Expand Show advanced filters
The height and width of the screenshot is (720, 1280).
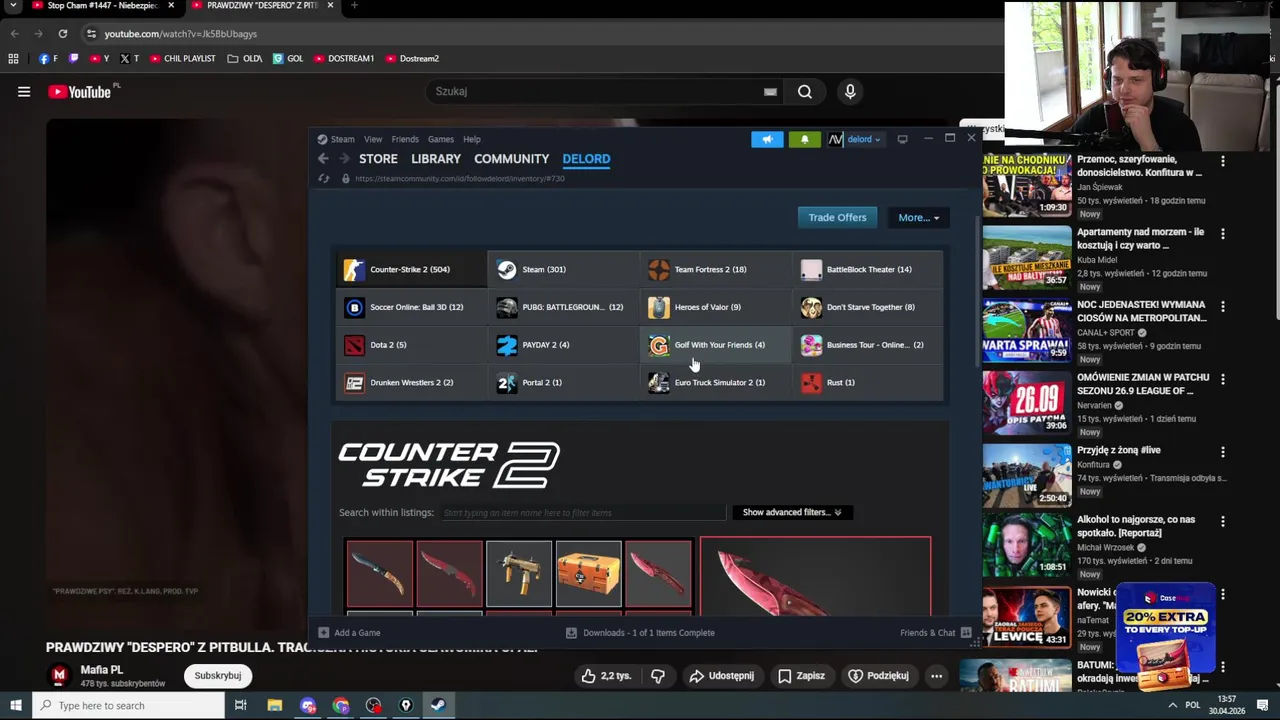791,512
